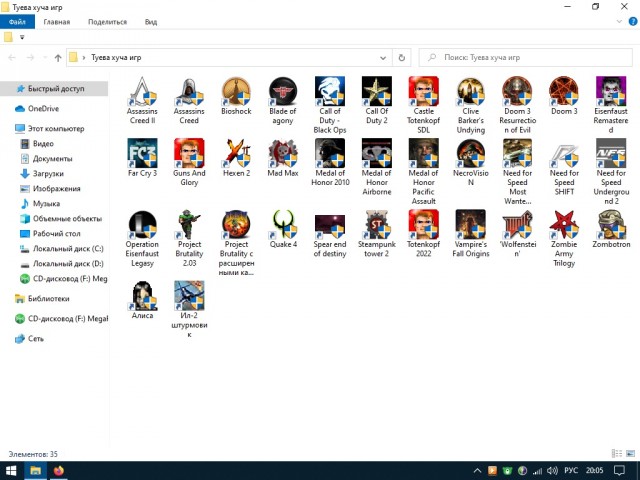
Task: Select Clive Barker's Undying shortcut
Action: pyautogui.click(x=471, y=105)
